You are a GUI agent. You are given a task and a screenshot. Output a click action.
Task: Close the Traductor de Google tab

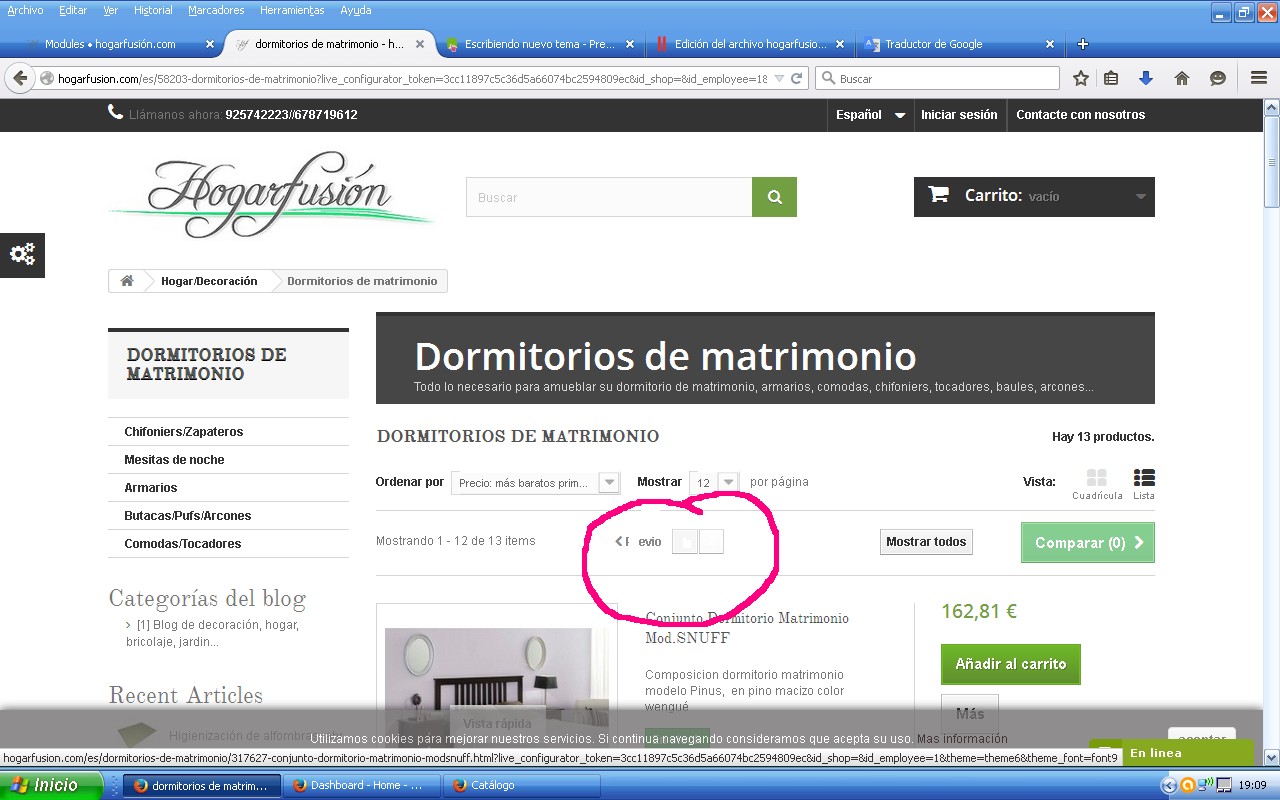1050,44
